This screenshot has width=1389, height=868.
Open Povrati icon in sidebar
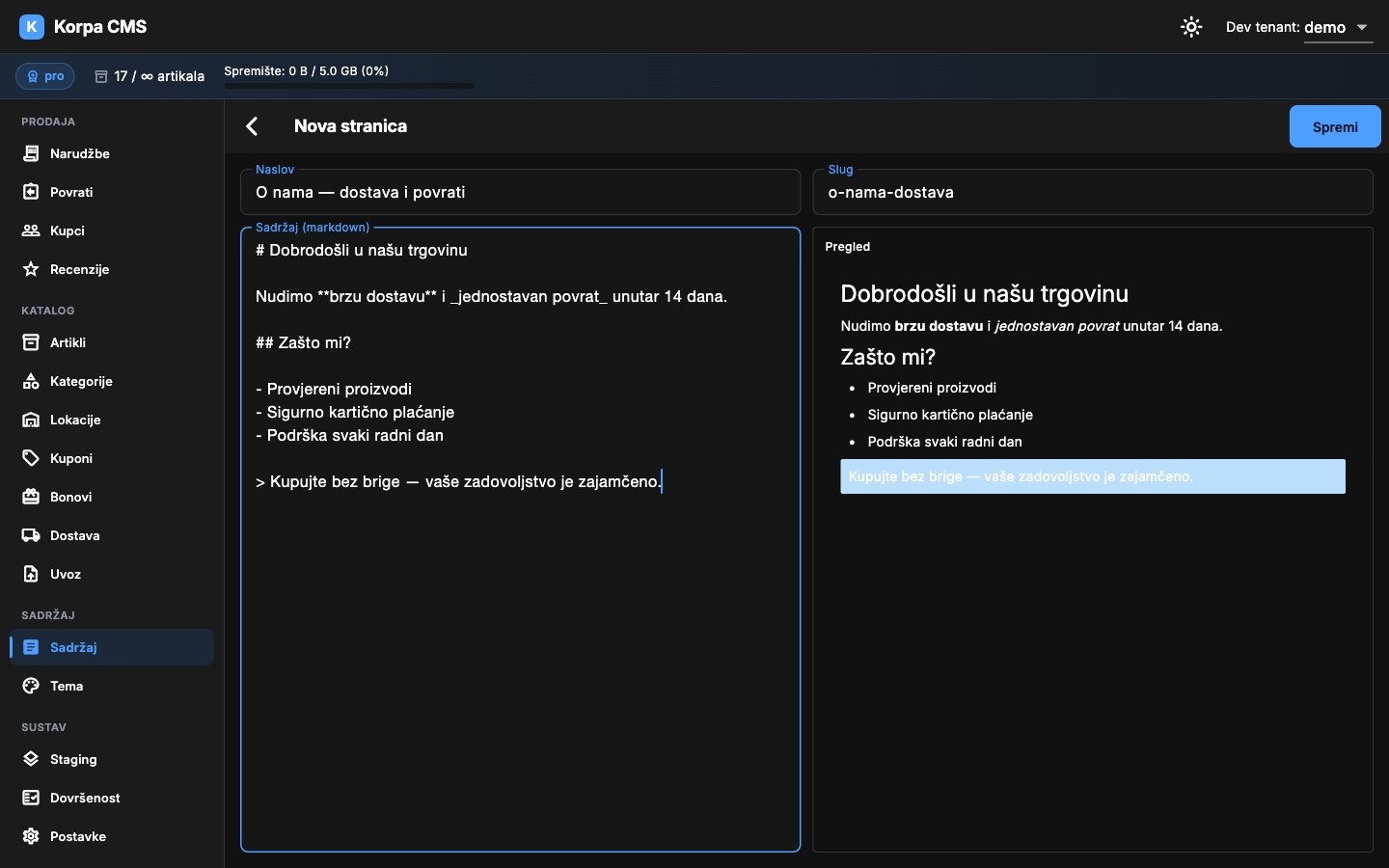point(31,192)
